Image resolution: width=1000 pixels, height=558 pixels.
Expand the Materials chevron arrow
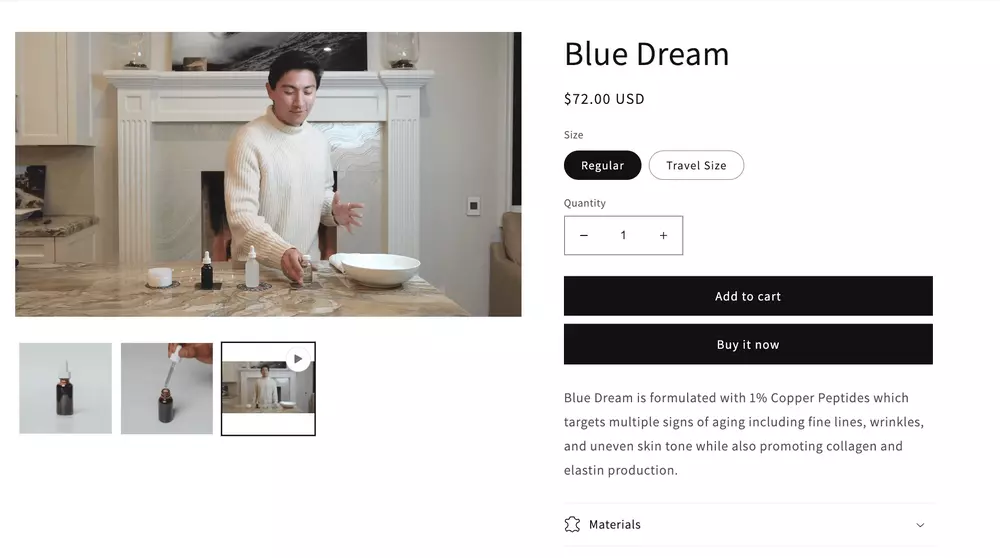pyautogui.click(x=920, y=525)
